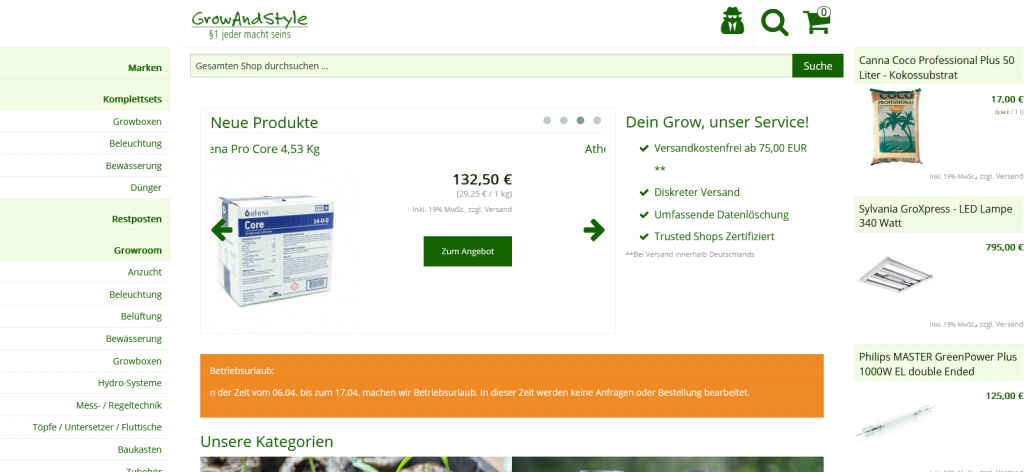Viewport: 1024px width, 472px height.
Task: Open Restposten in the sidebar
Action: [136, 219]
